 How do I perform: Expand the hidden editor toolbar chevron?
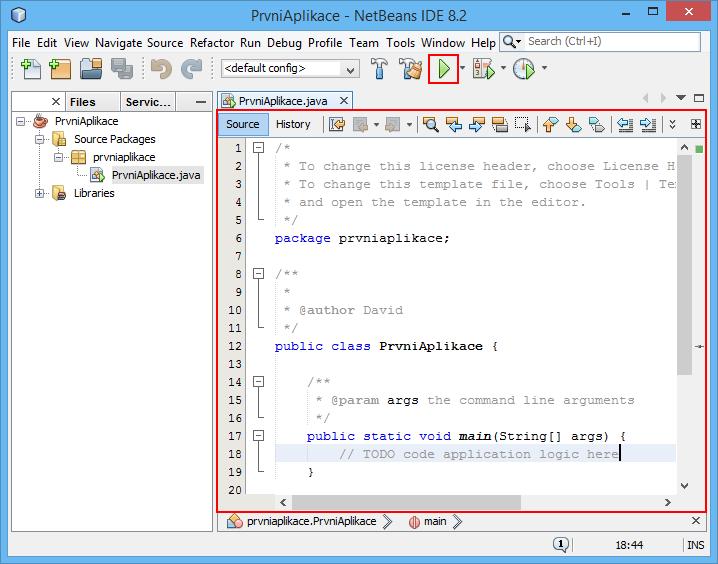point(672,124)
